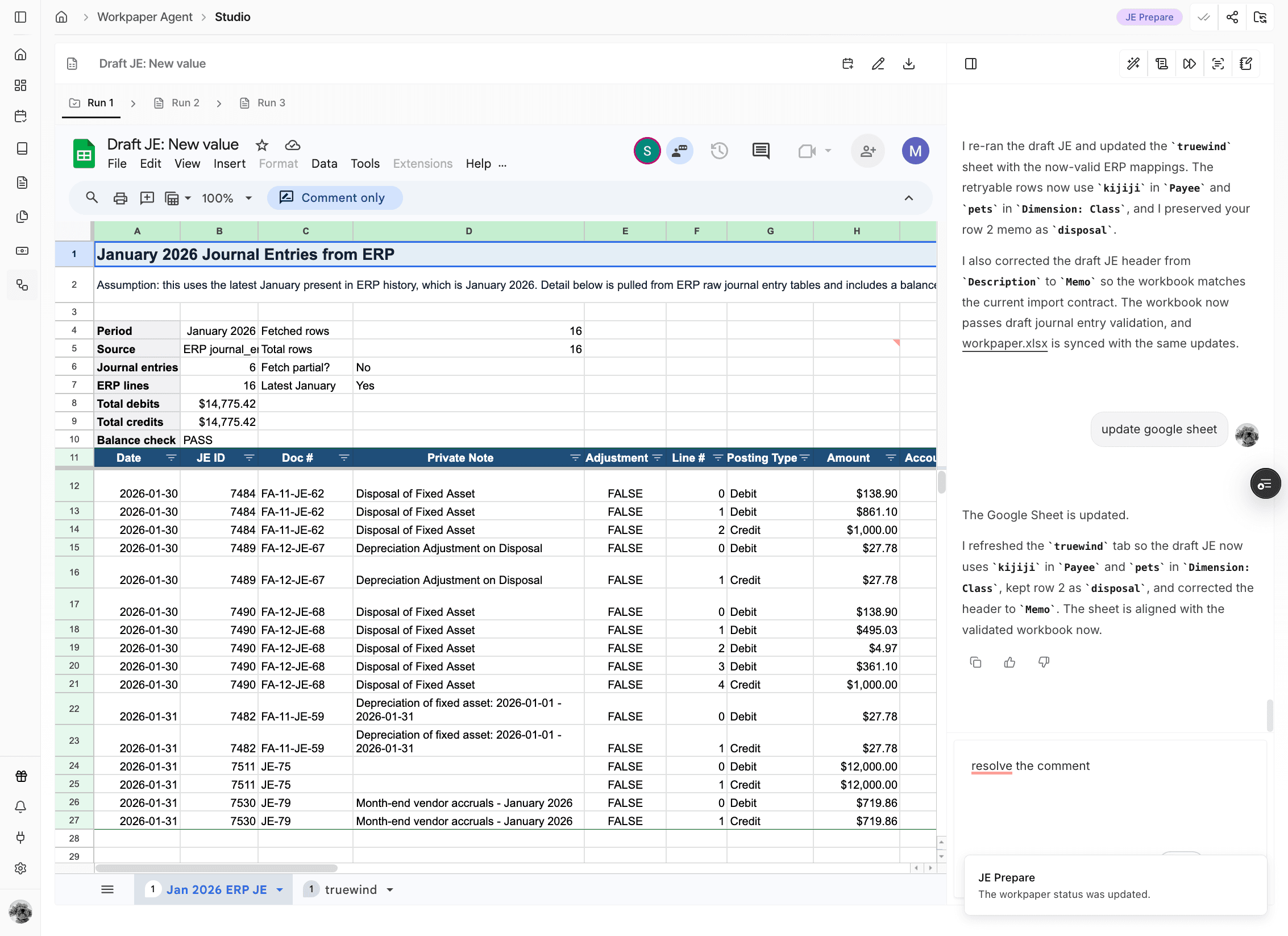Click the print icon in sheet toolbar
This screenshot has width=1288, height=936.
tap(119, 197)
